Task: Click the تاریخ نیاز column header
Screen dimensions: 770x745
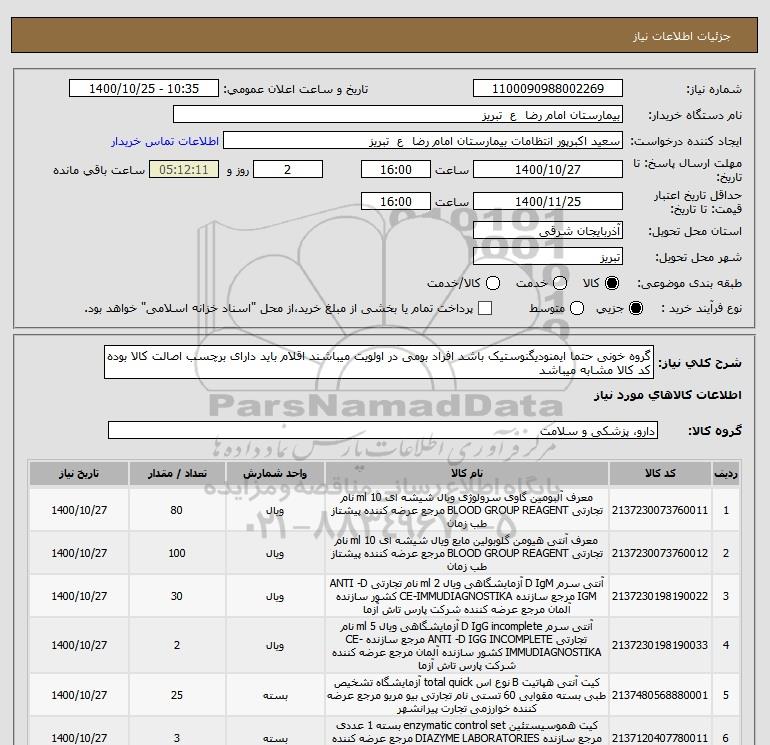Action: pyautogui.click(x=79, y=473)
